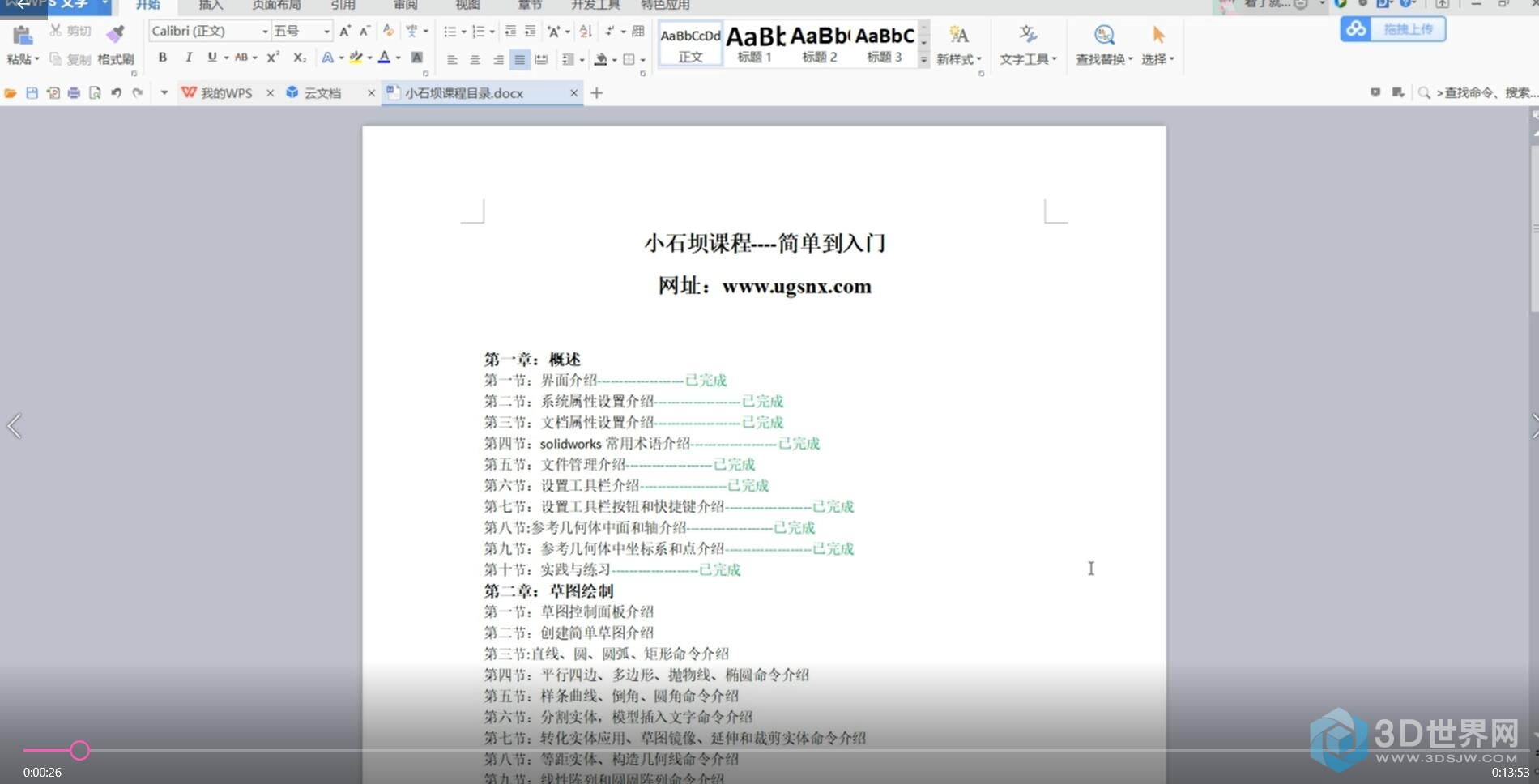This screenshot has width=1539, height=784.
Task: Click the Copy (复制) button
Action: (x=70, y=59)
